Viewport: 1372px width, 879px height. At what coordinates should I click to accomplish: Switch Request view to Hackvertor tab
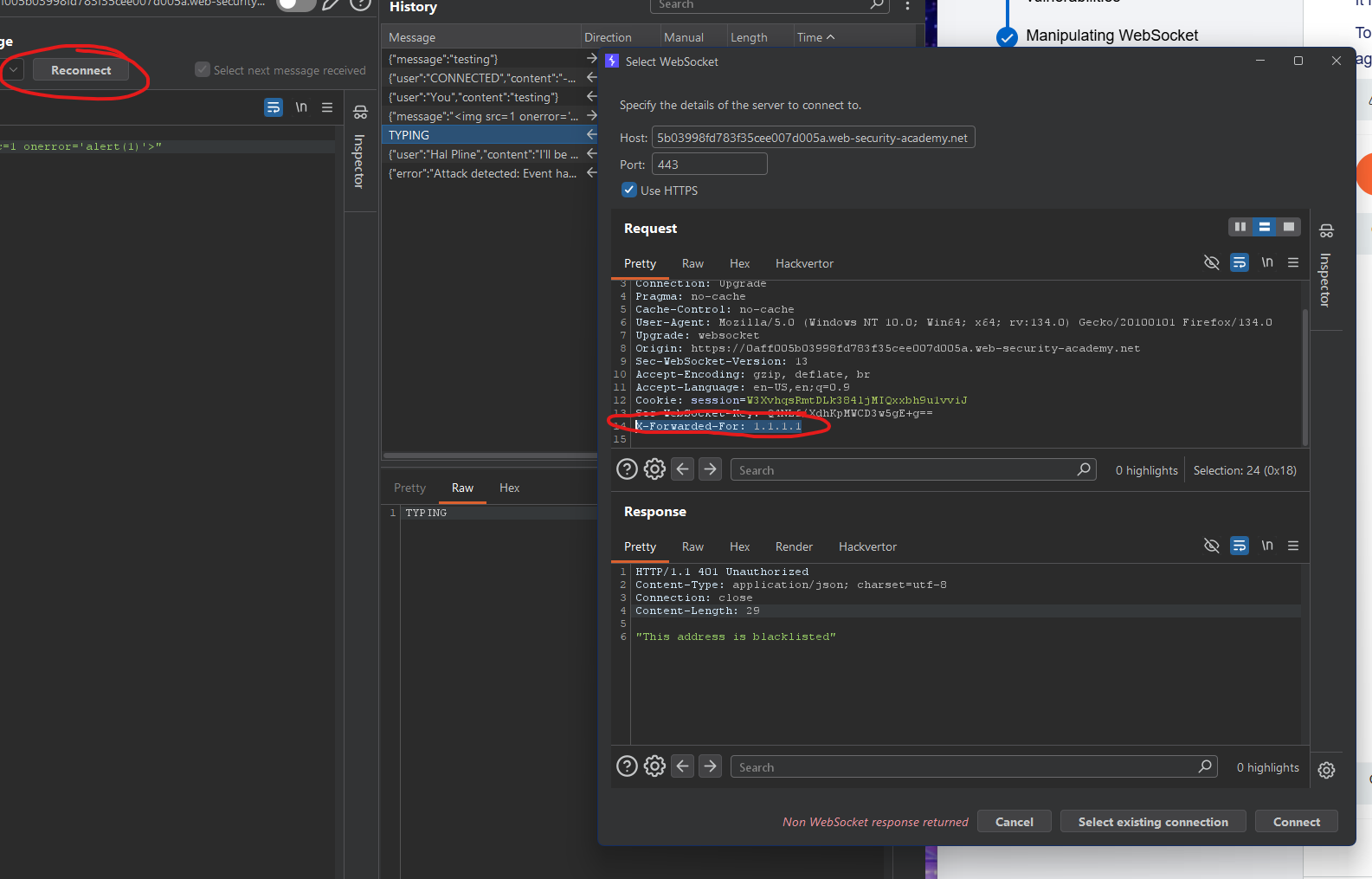click(x=804, y=264)
